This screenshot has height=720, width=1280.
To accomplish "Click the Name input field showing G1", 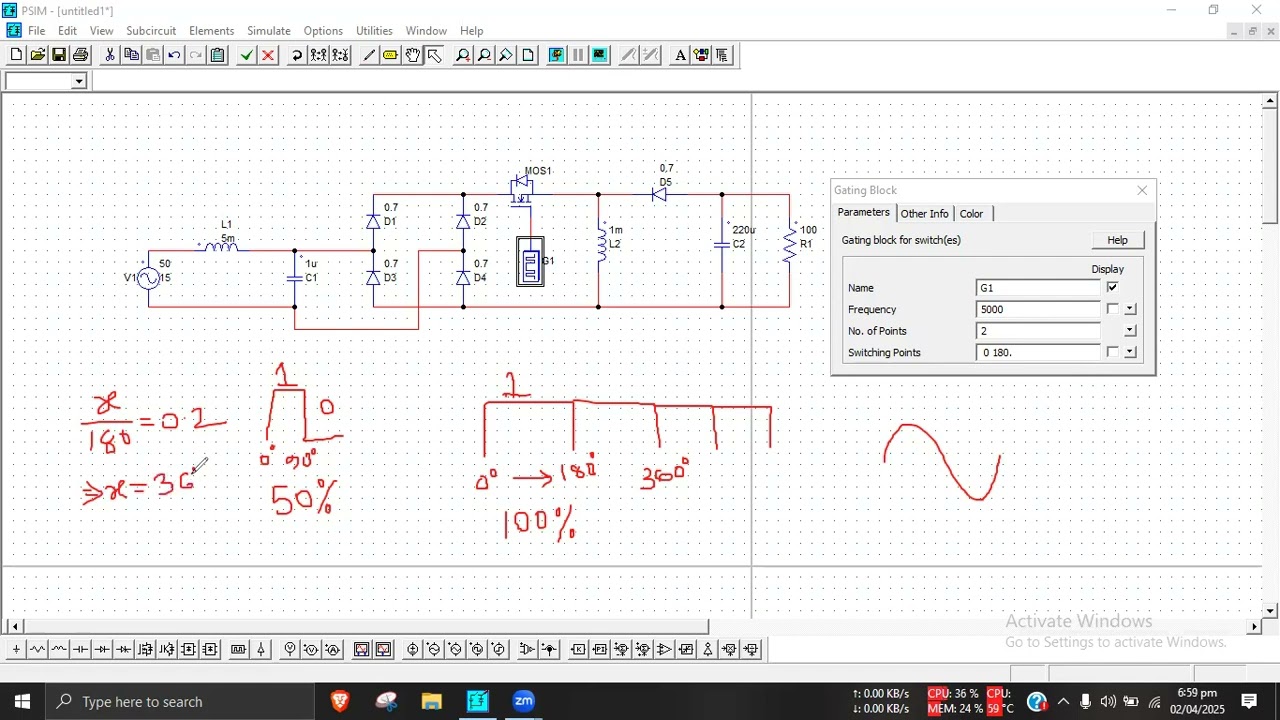I will point(1038,288).
